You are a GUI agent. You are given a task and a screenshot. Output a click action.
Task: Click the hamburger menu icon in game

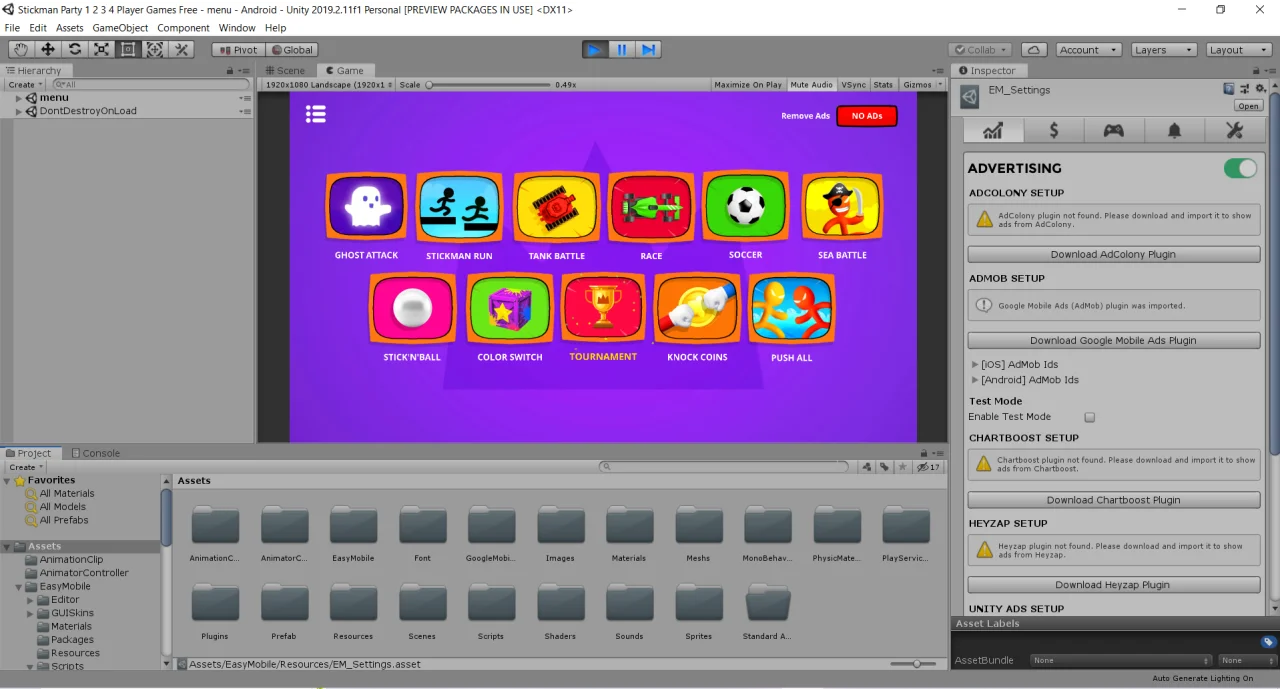click(316, 115)
